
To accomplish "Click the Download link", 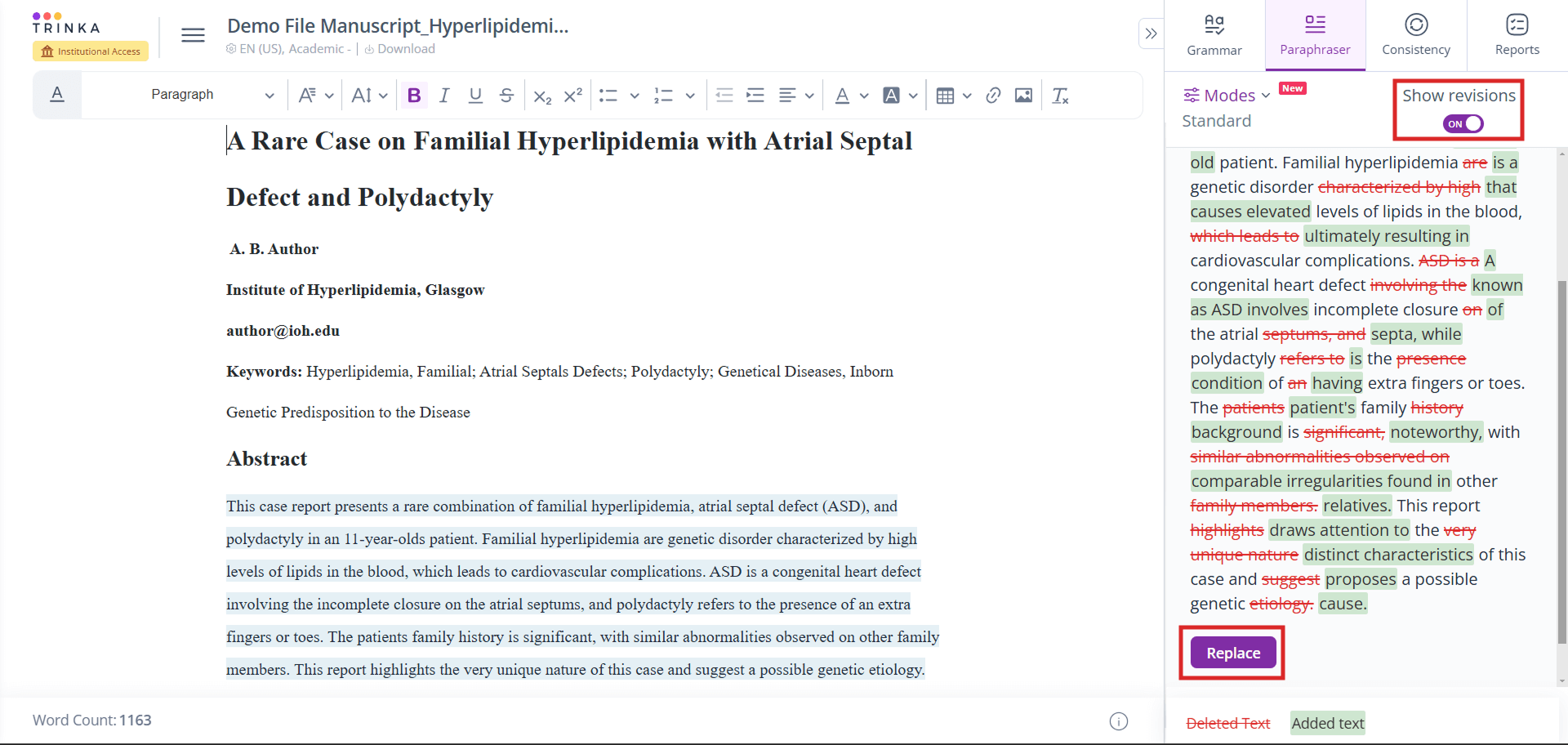I will pyautogui.click(x=400, y=49).
